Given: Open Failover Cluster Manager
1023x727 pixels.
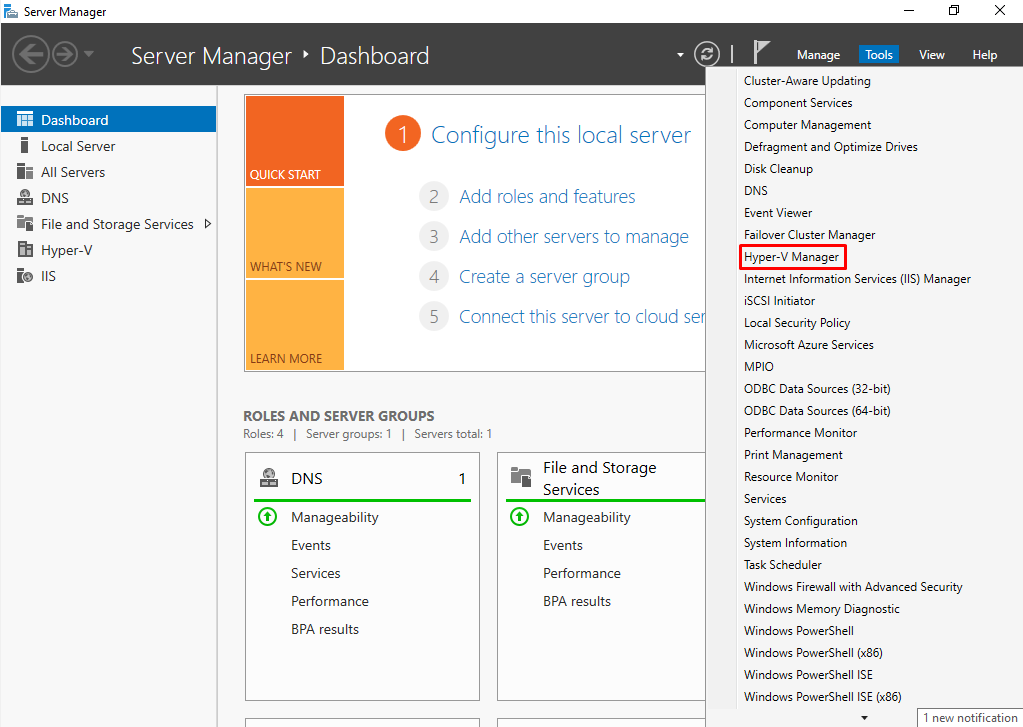Looking at the screenshot, I should [x=810, y=235].
